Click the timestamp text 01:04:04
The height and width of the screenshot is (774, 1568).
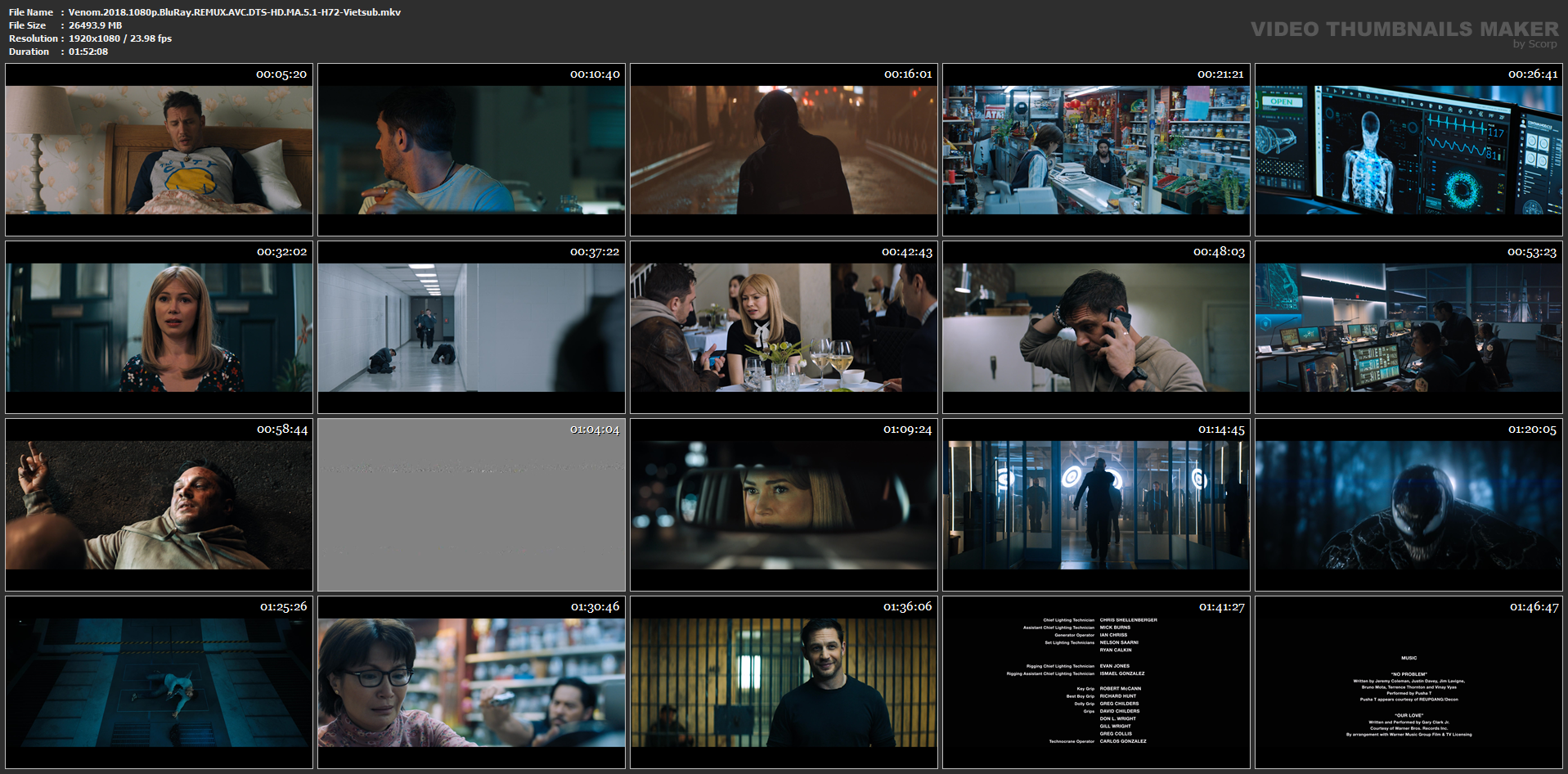click(x=595, y=430)
